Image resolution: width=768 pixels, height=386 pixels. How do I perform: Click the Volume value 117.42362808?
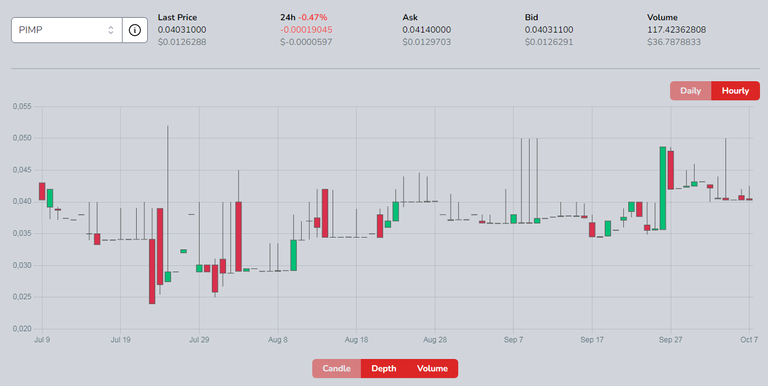tap(676, 30)
